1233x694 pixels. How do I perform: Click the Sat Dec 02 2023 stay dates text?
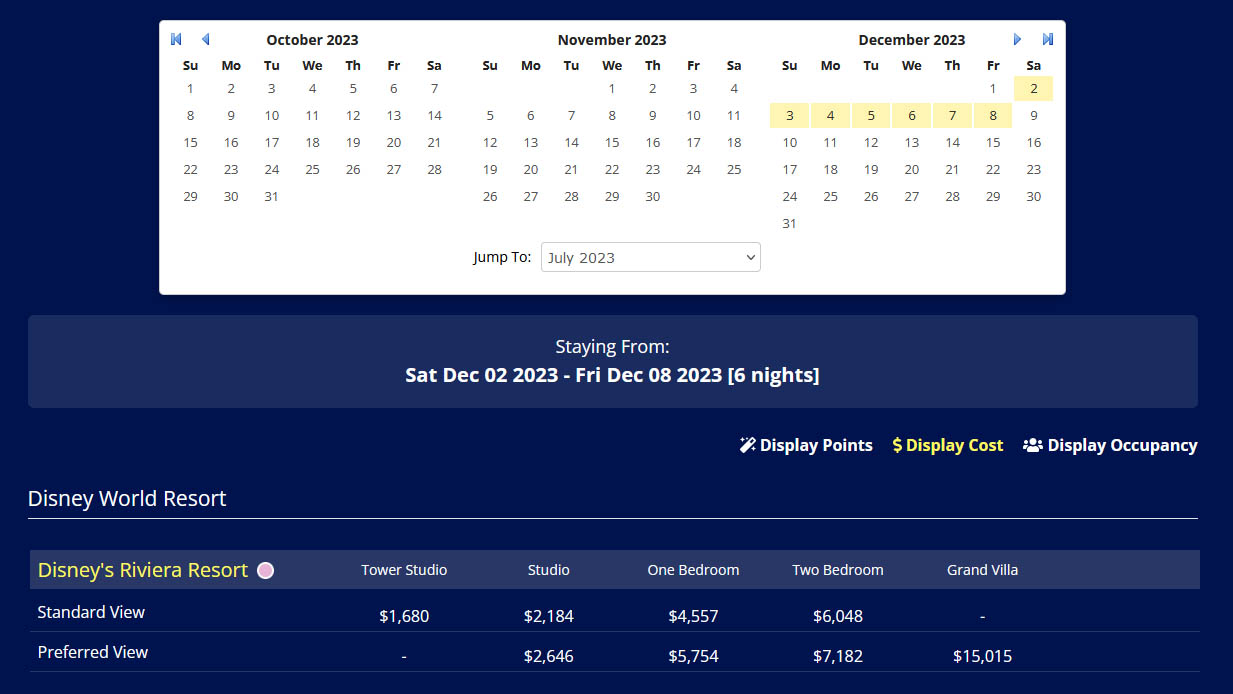(612, 376)
